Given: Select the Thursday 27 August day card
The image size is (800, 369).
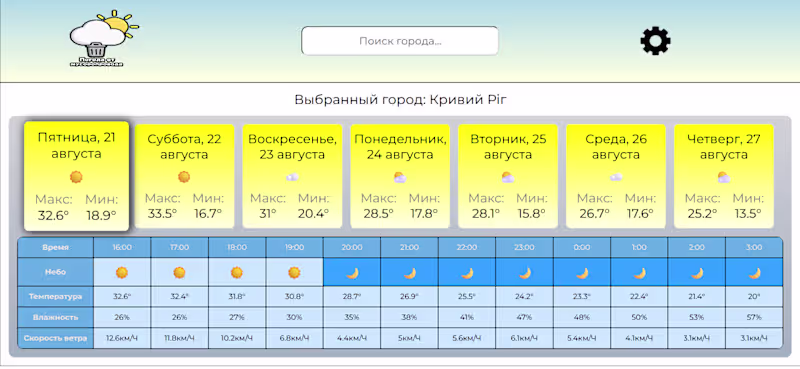Looking at the screenshot, I should click(x=724, y=176).
